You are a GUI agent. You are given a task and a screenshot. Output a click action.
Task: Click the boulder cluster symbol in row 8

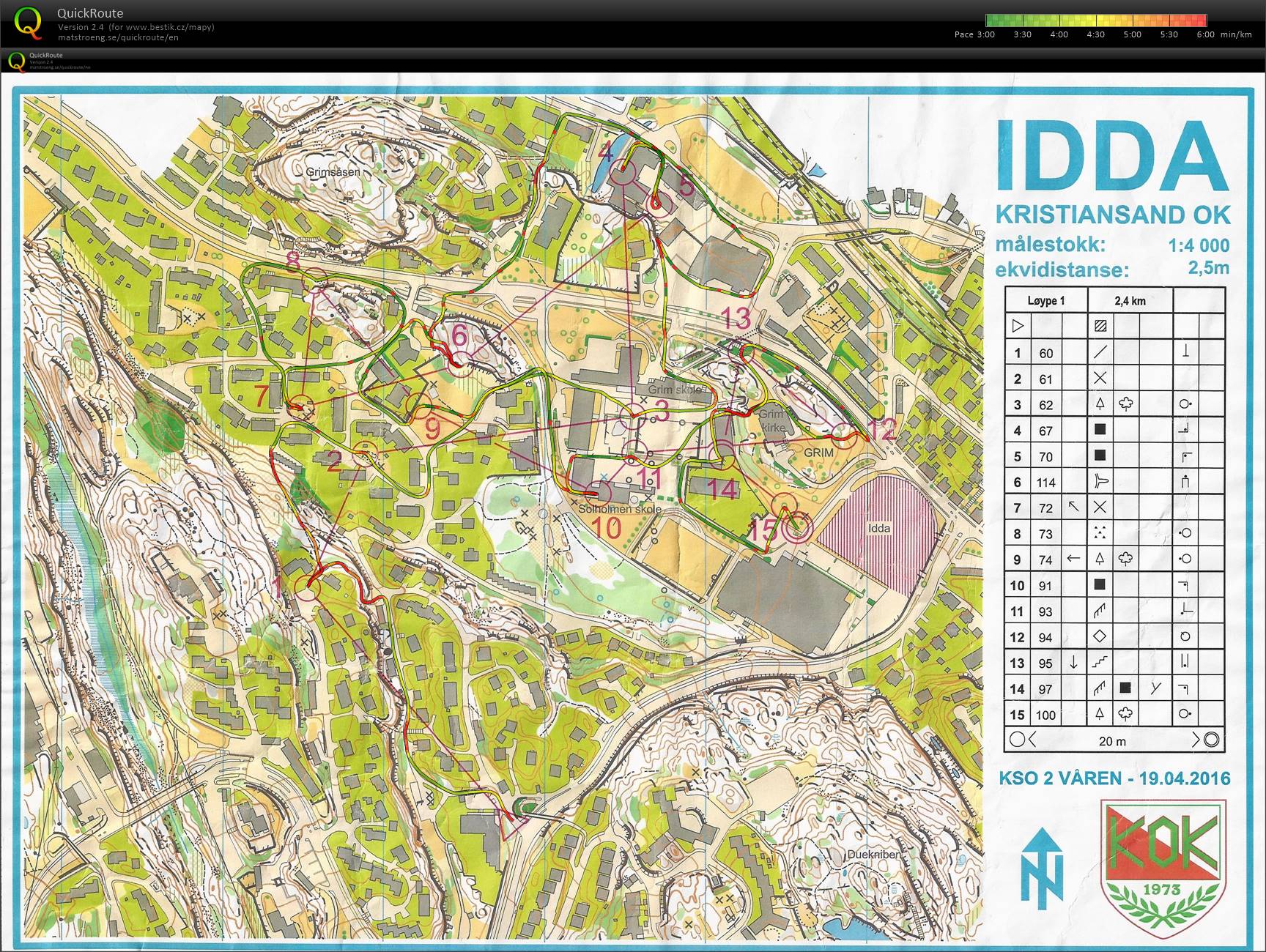[x=1100, y=533]
